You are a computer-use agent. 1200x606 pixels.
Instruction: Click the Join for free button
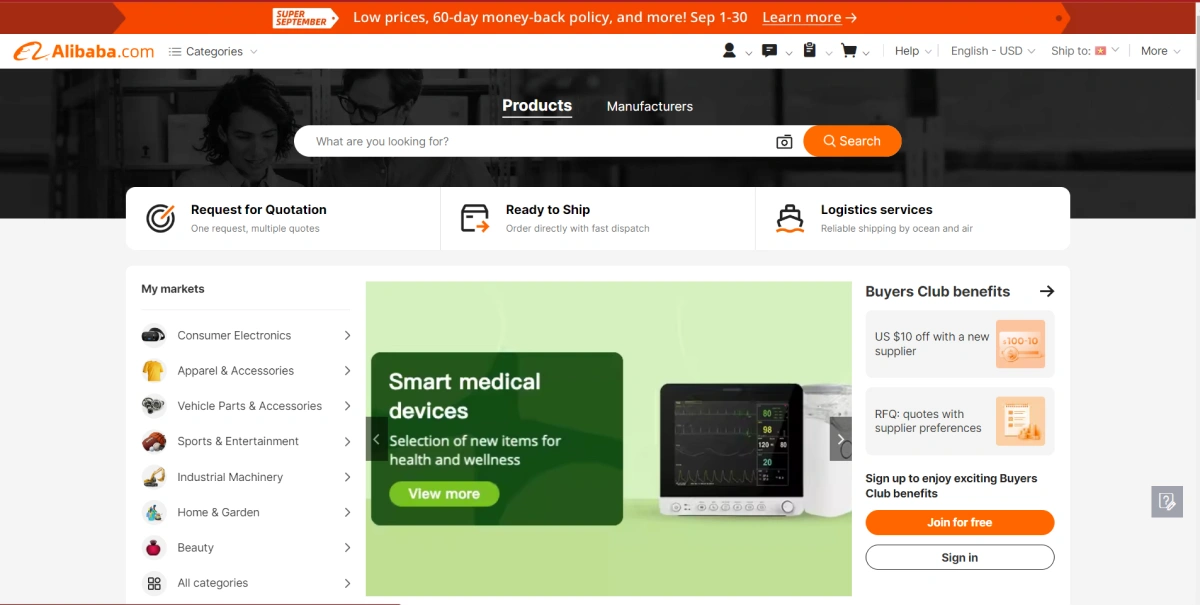pos(960,522)
